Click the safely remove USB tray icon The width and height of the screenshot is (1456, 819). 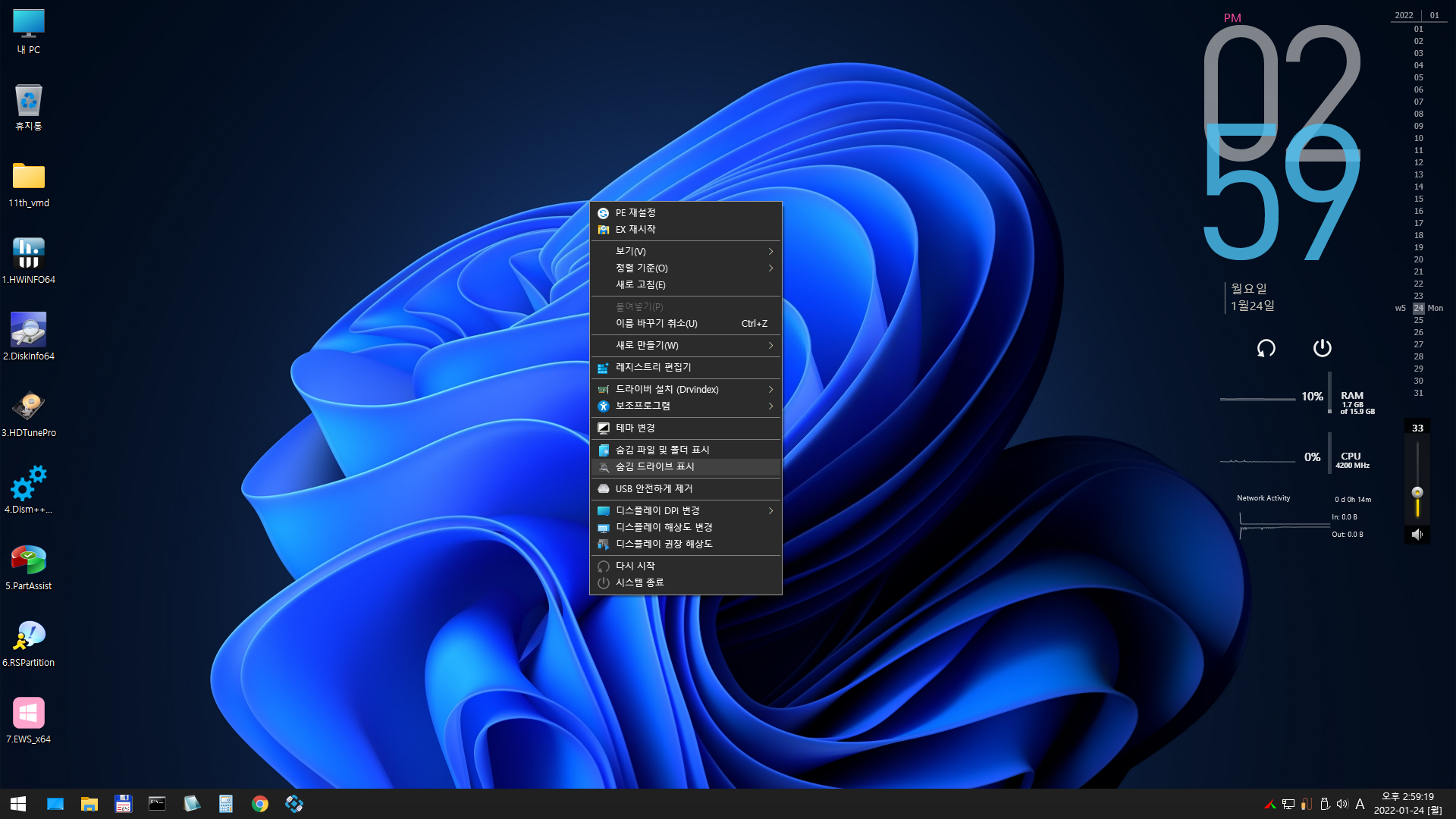[1325, 805]
